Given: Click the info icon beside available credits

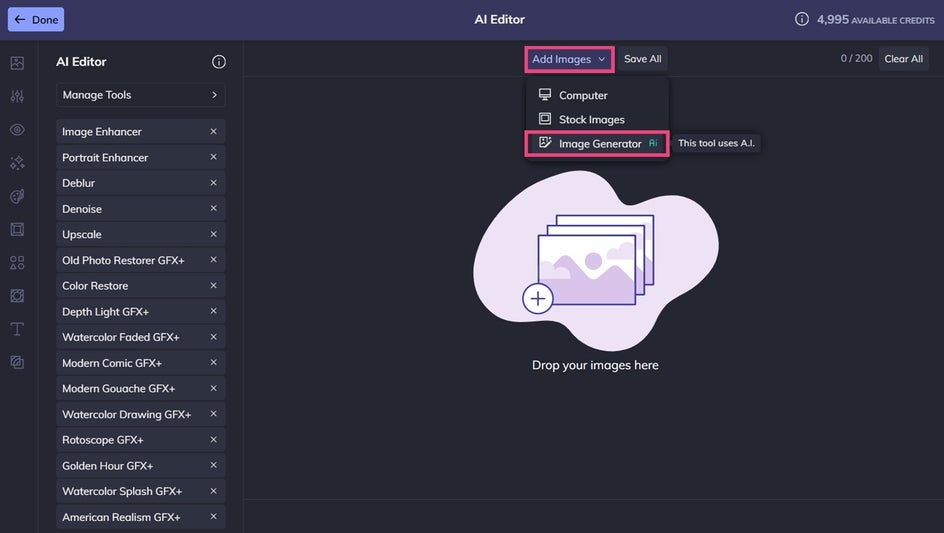Looking at the screenshot, I should 801,19.
